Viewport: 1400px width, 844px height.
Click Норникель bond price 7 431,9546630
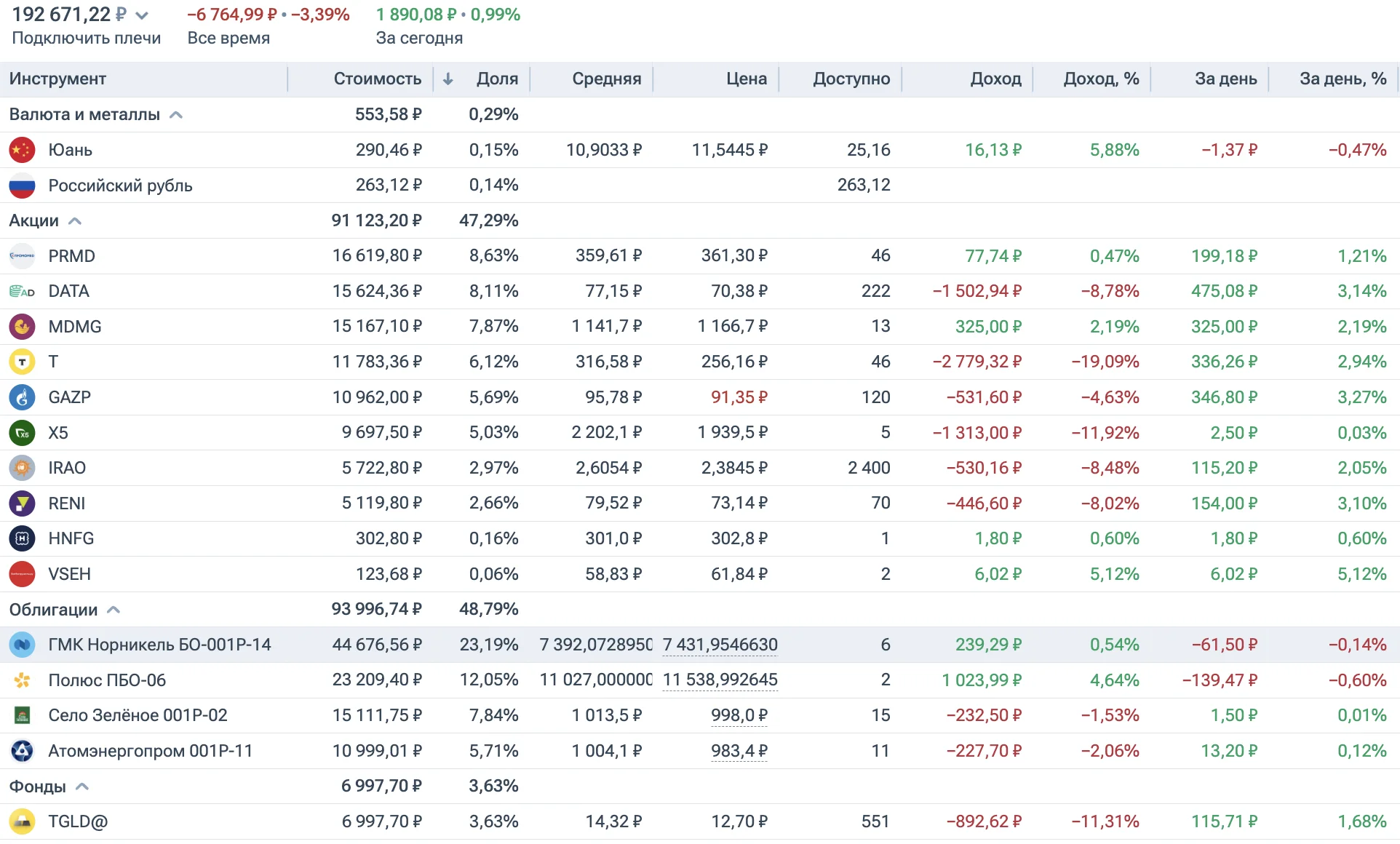(720, 645)
